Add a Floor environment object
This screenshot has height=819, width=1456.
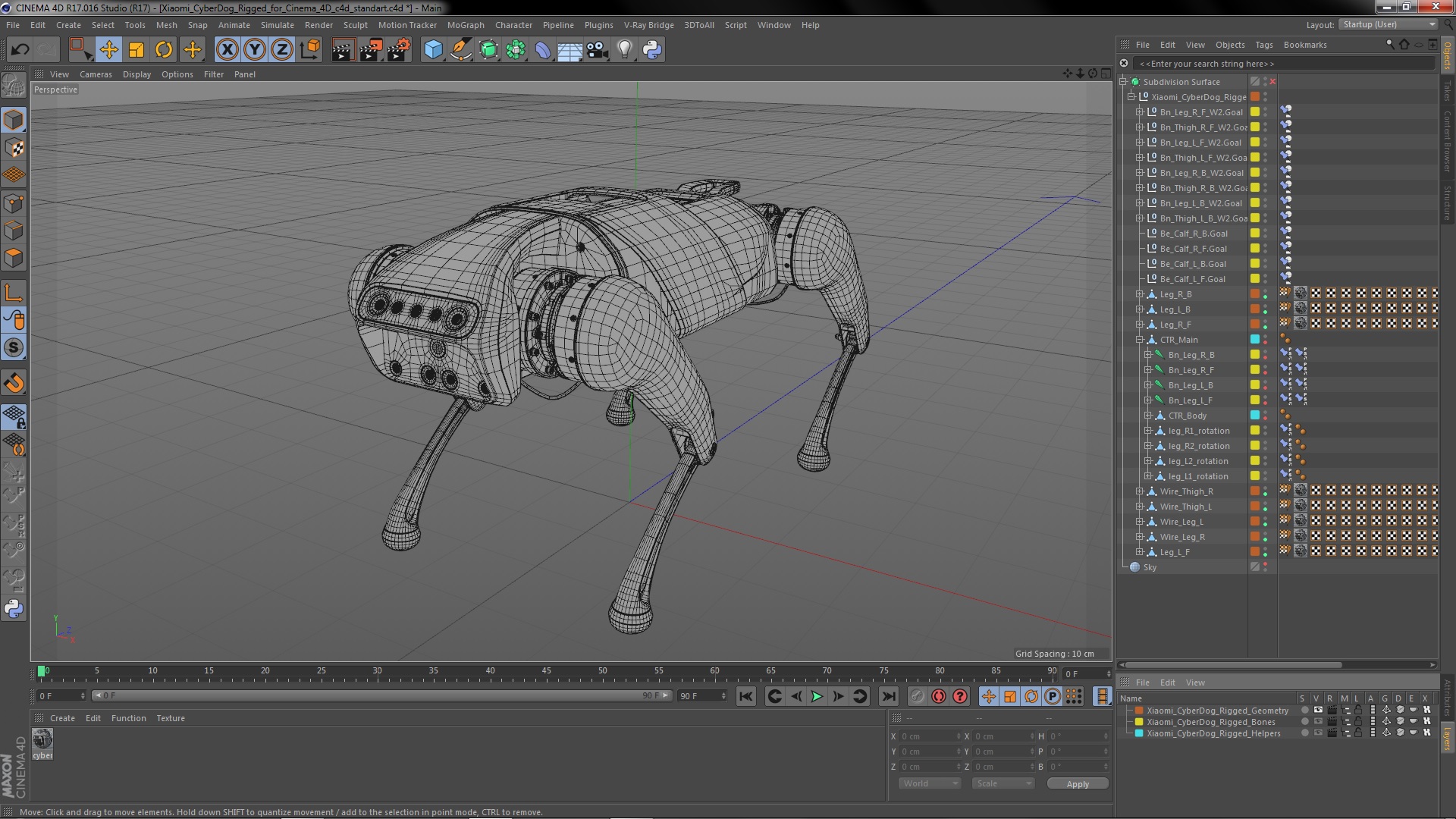coord(570,50)
